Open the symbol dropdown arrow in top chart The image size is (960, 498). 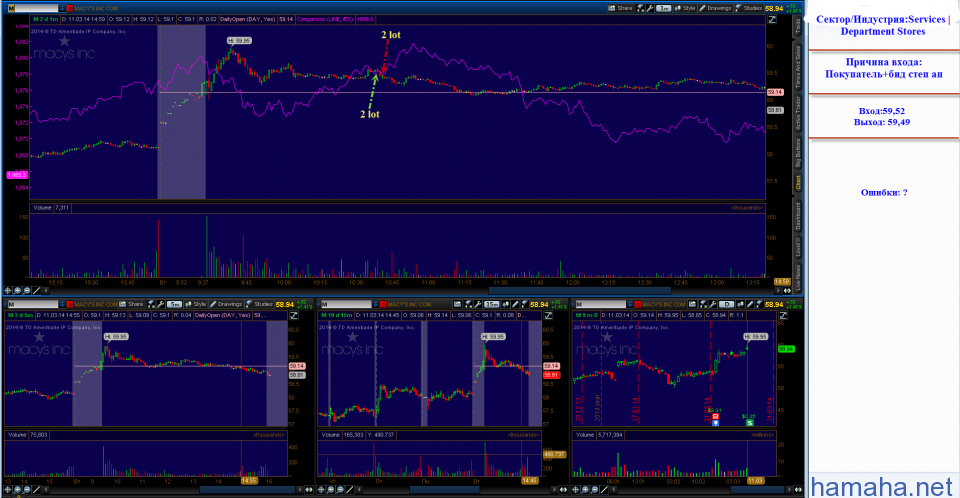tap(62, 9)
